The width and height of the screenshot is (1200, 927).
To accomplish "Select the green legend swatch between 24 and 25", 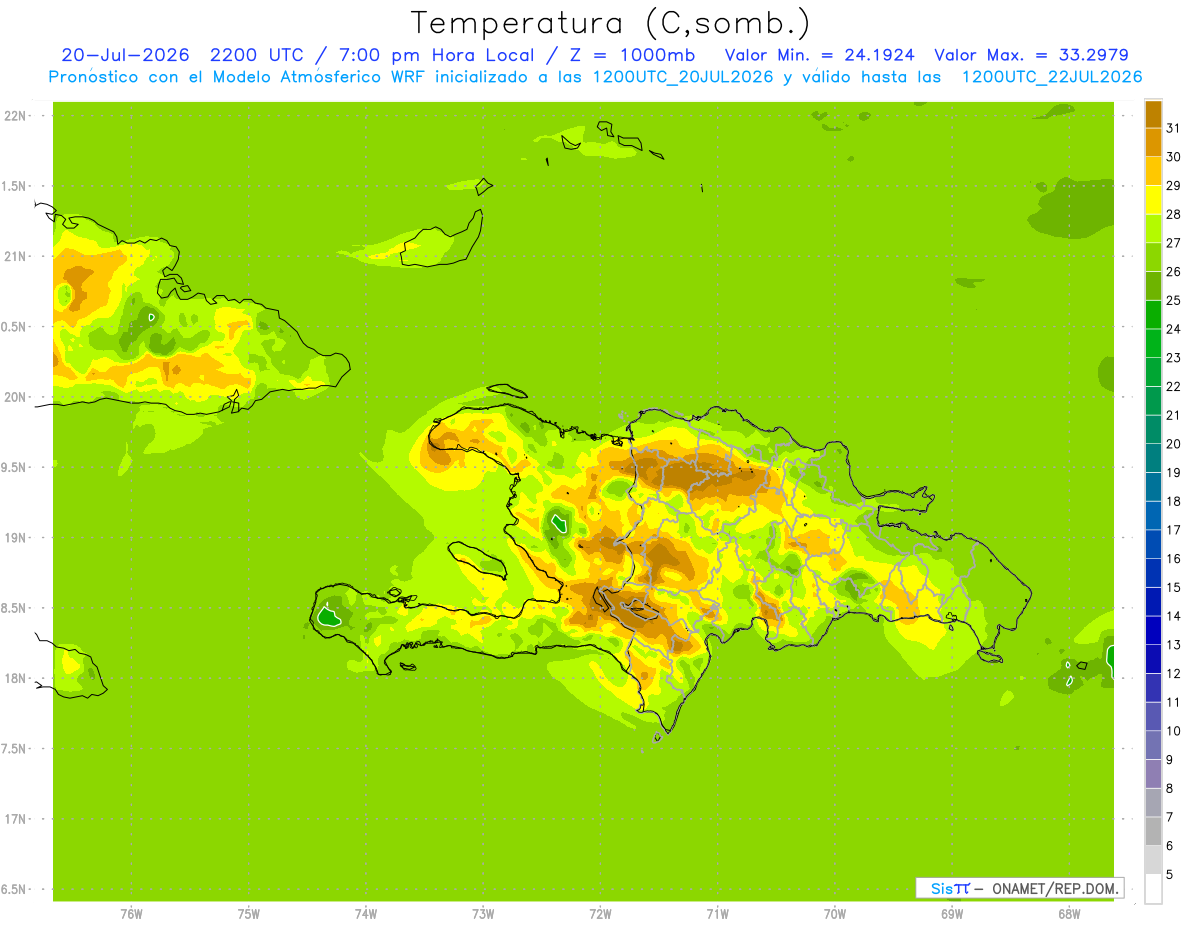I will point(1153,314).
